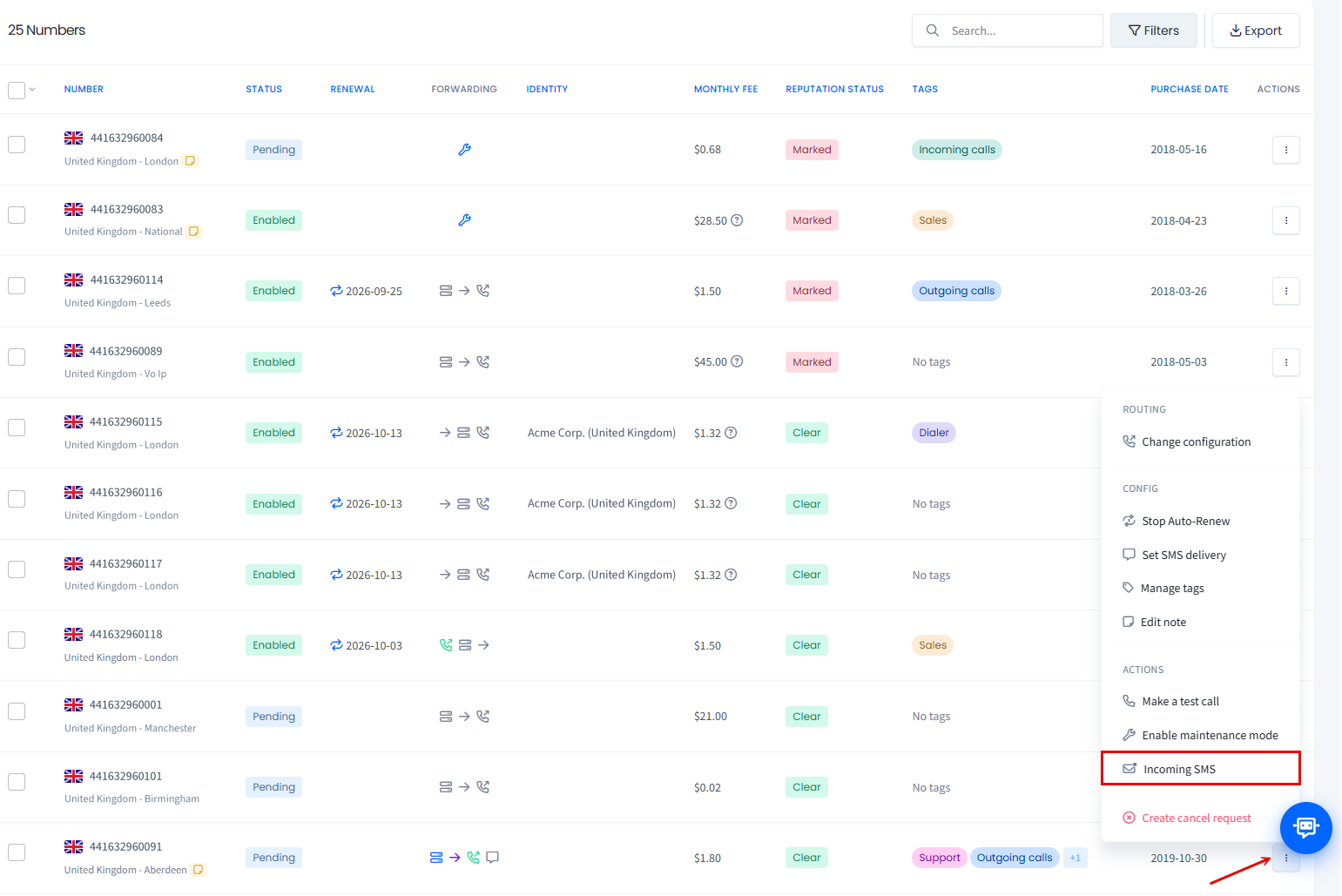
Task: Sort by Reputation Status column
Action: (x=834, y=89)
